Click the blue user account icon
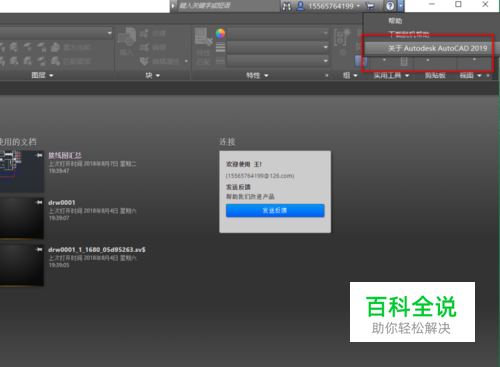Viewport: 500px width, 367px height. tap(300, 6)
